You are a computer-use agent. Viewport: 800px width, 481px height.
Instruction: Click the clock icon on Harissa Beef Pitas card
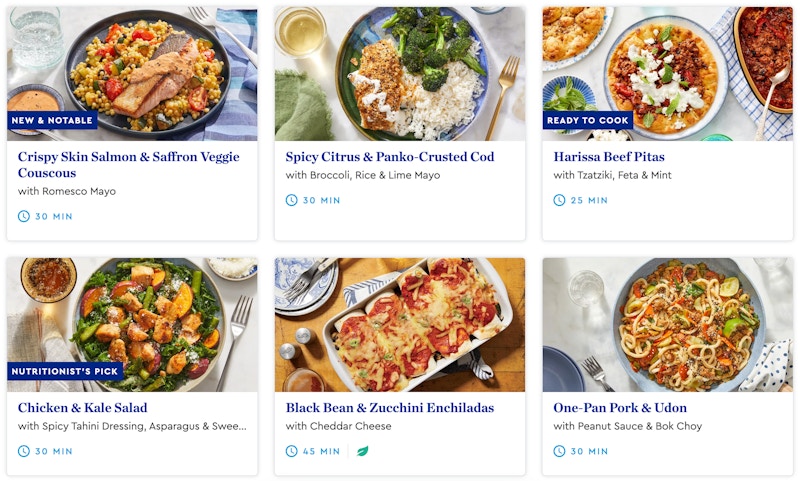[x=560, y=200]
